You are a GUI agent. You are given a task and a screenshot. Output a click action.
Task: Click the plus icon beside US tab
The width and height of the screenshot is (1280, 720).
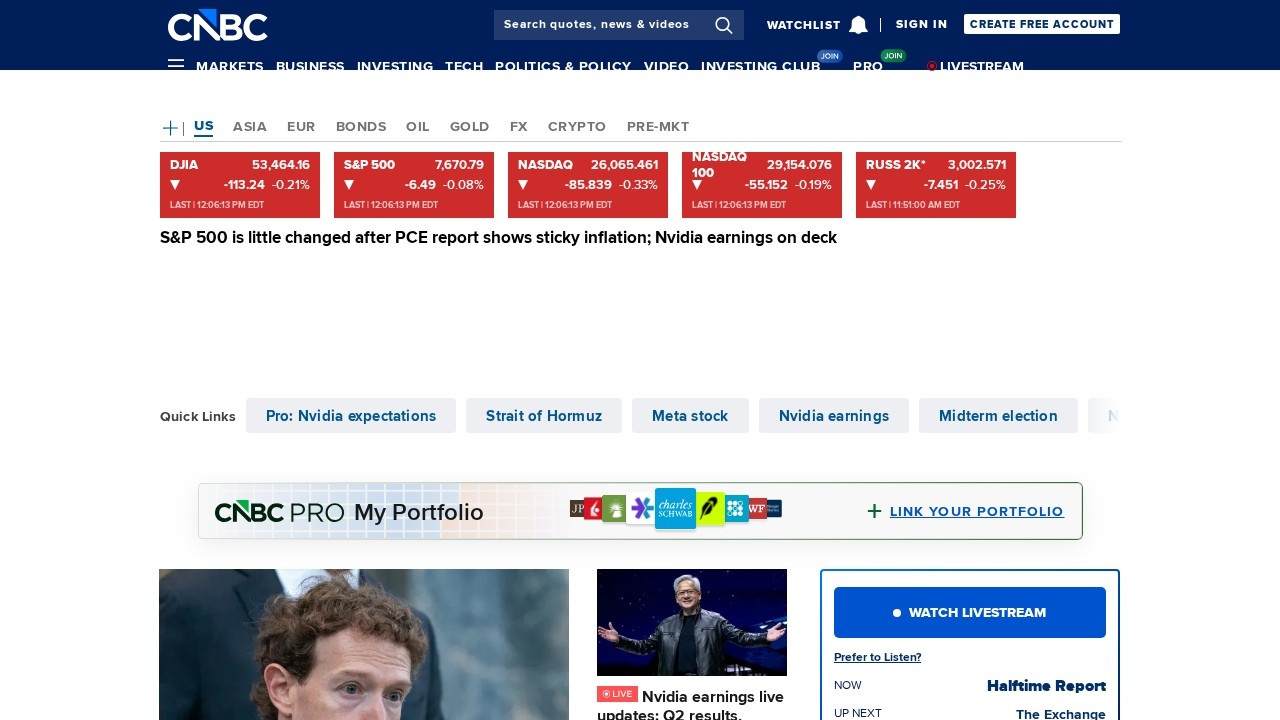click(x=170, y=128)
